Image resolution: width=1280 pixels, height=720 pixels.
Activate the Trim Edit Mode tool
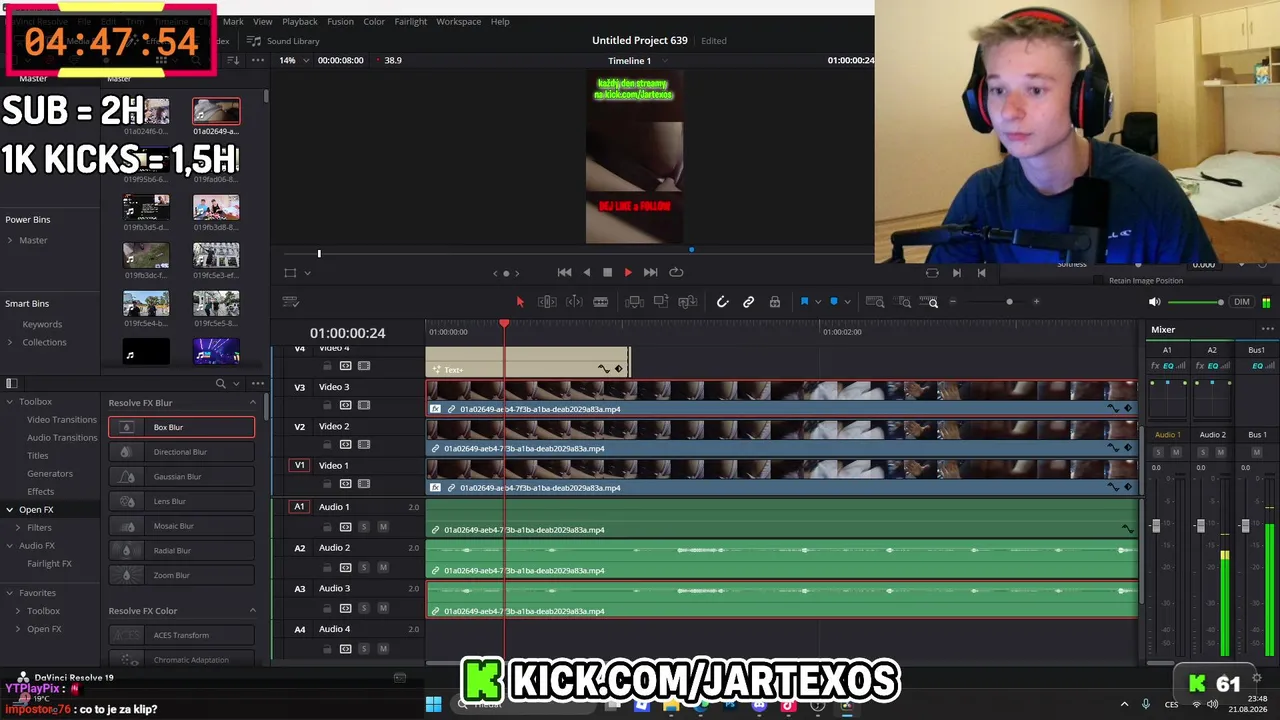[547, 302]
